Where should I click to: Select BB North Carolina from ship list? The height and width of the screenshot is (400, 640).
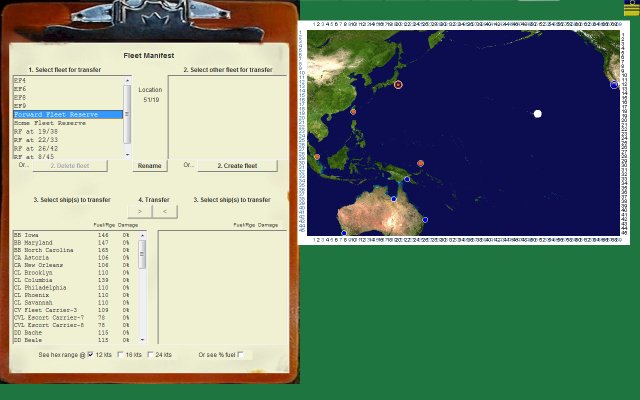coord(43,249)
